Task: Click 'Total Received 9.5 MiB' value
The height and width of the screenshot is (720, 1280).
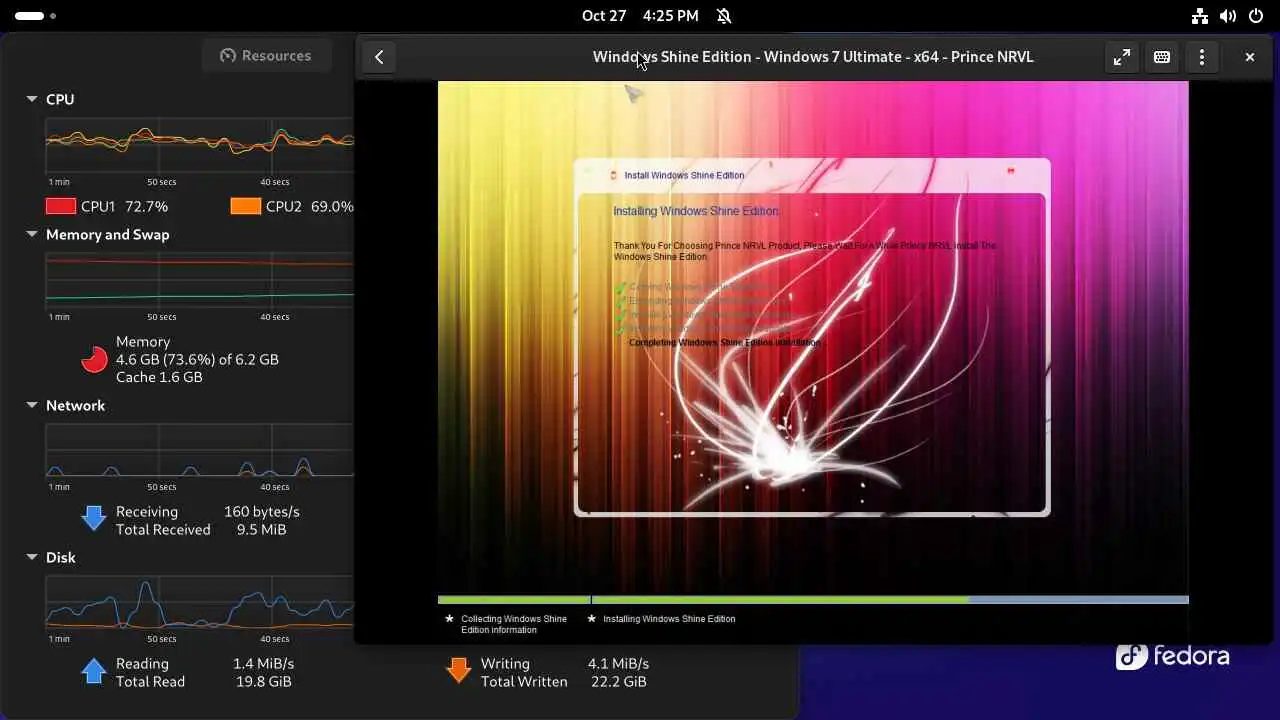Action: point(262,530)
